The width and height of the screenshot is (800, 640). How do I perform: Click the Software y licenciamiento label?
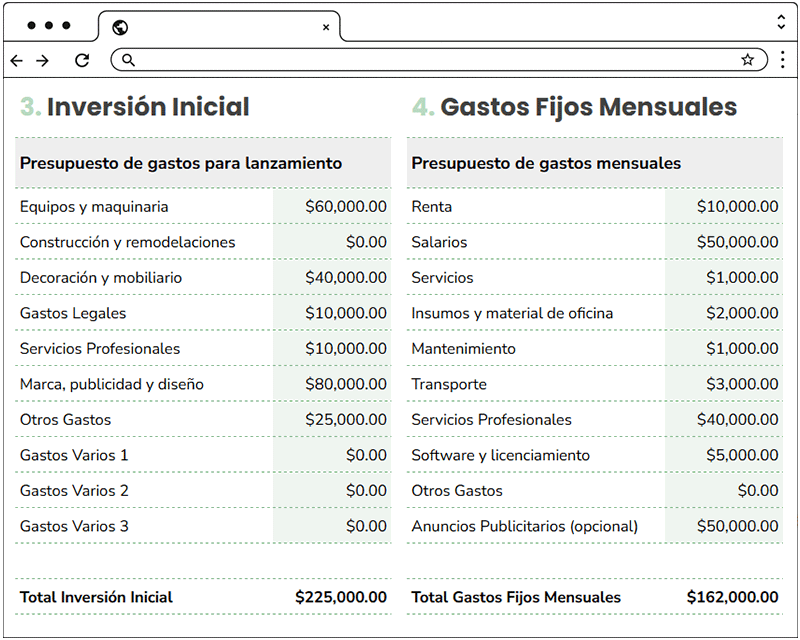501,455
